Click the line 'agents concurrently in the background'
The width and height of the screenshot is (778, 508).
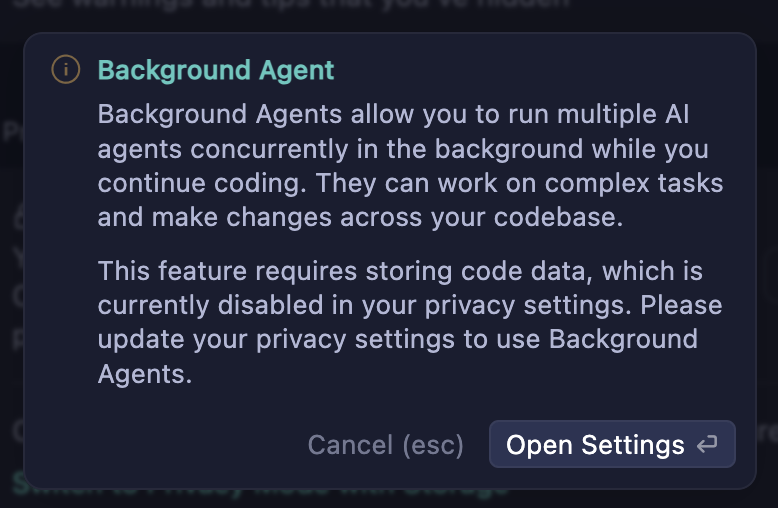coord(403,149)
